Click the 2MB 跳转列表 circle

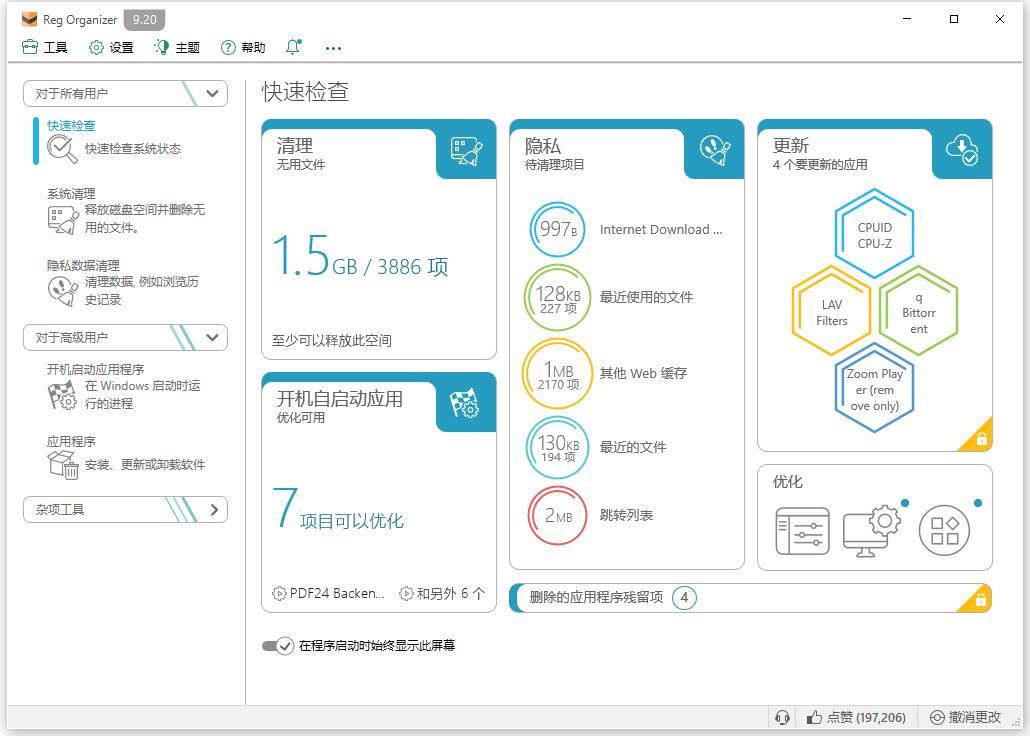click(x=558, y=515)
